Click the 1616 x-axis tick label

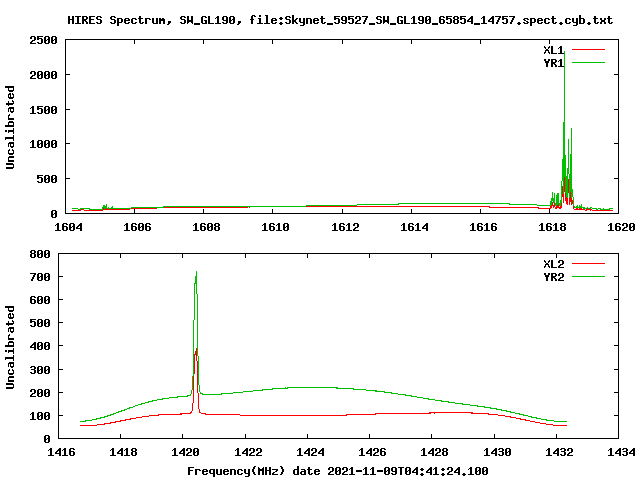click(483, 227)
